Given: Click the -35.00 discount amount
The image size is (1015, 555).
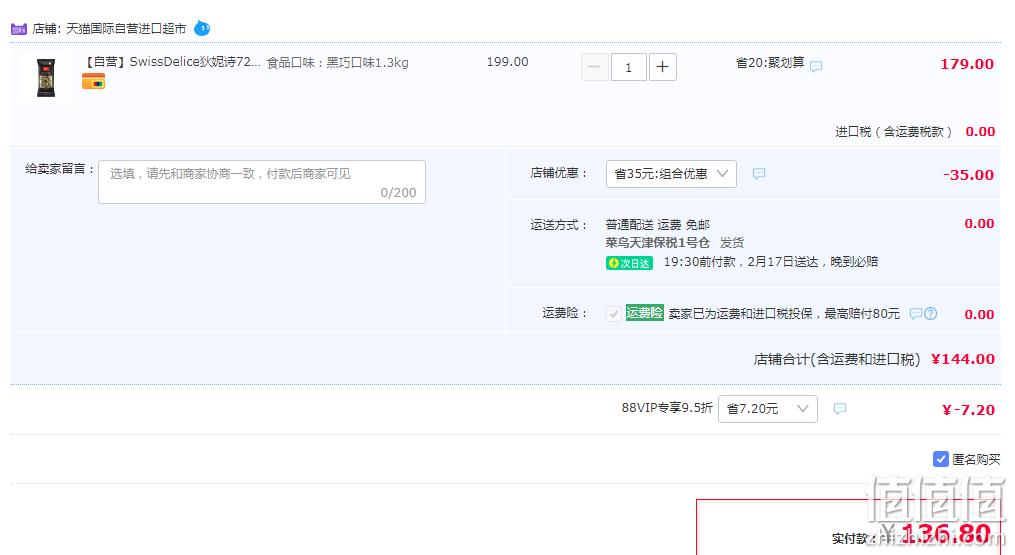Looking at the screenshot, I should click(968, 175).
